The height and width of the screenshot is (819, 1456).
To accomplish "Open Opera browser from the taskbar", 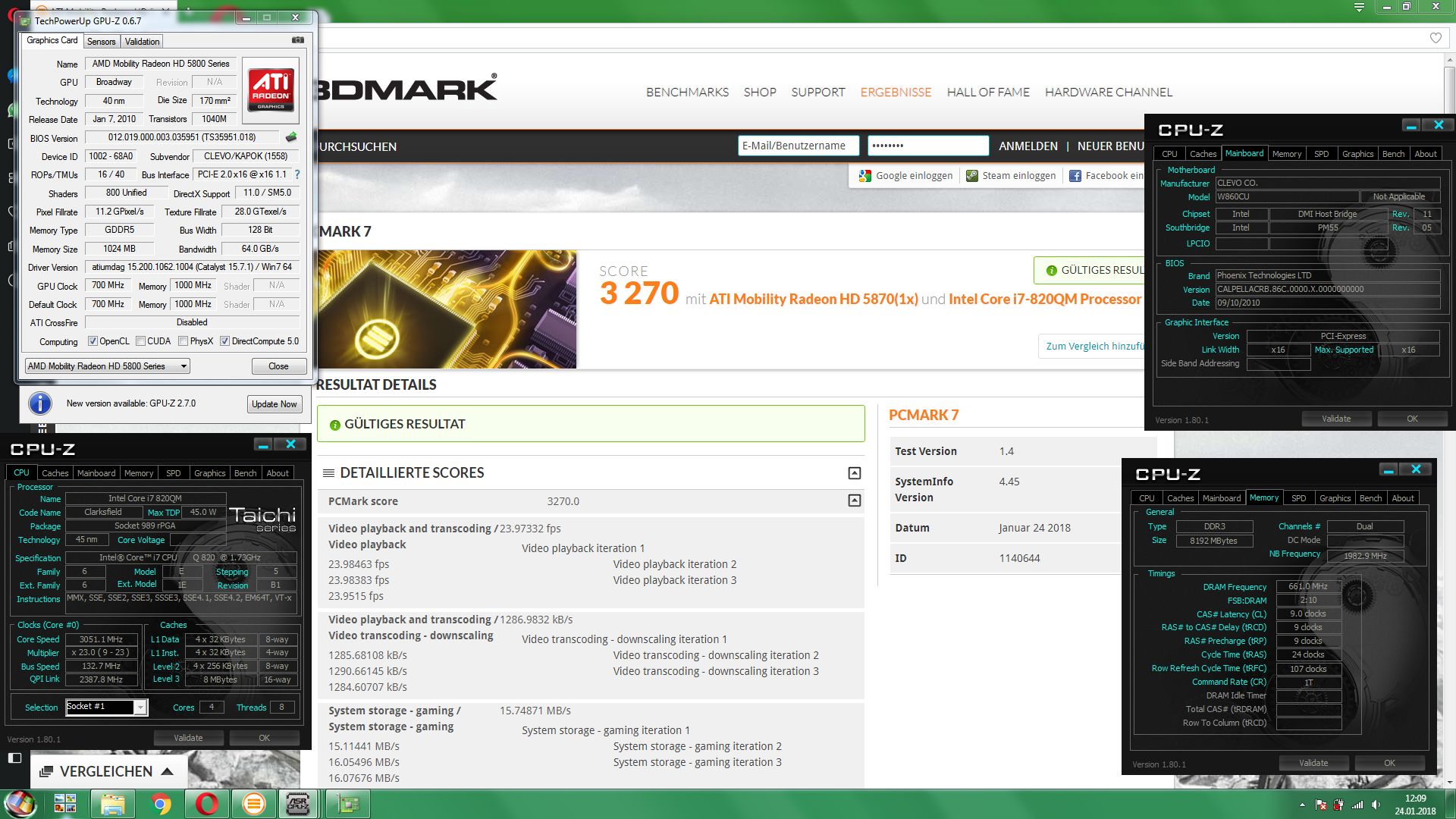I will tap(207, 804).
